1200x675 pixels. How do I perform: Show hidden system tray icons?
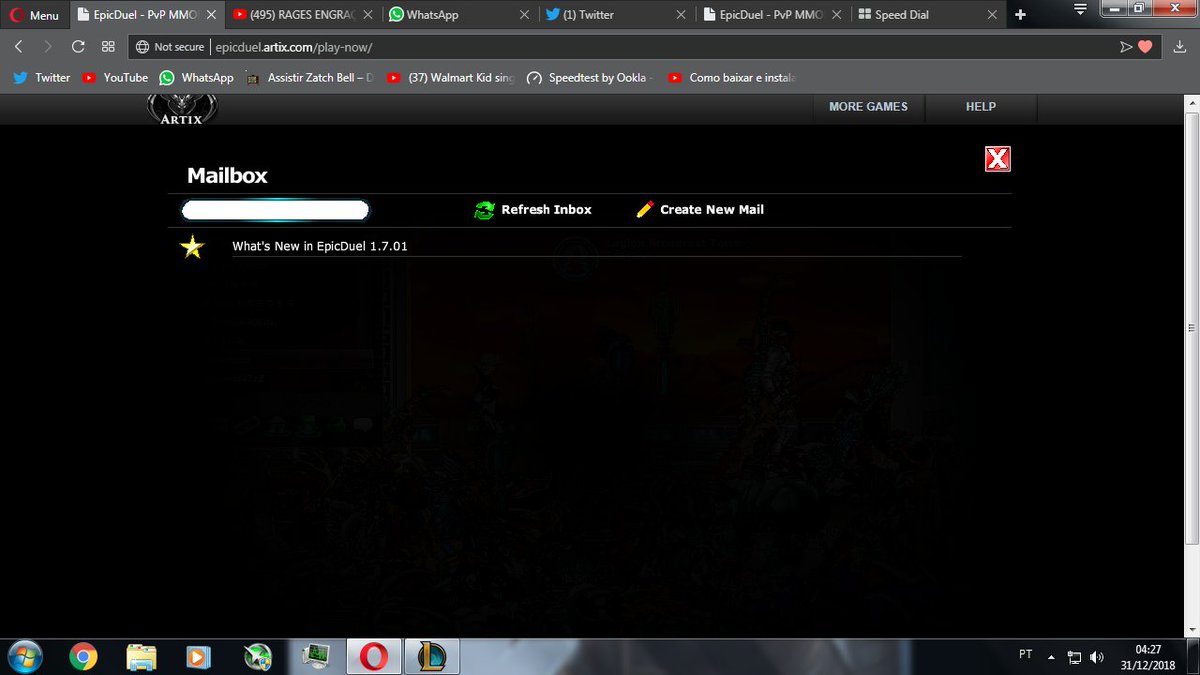[x=1050, y=655]
